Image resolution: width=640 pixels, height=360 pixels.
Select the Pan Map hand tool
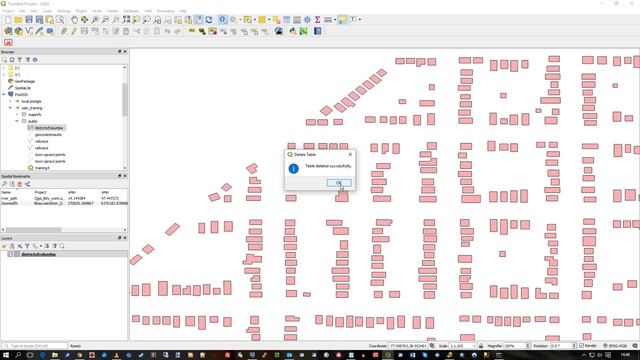pyautogui.click(x=74, y=20)
